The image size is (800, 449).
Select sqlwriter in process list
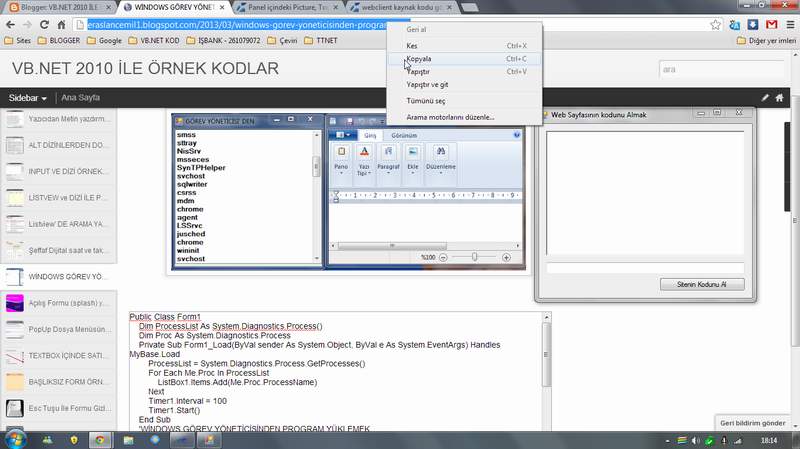[192, 184]
